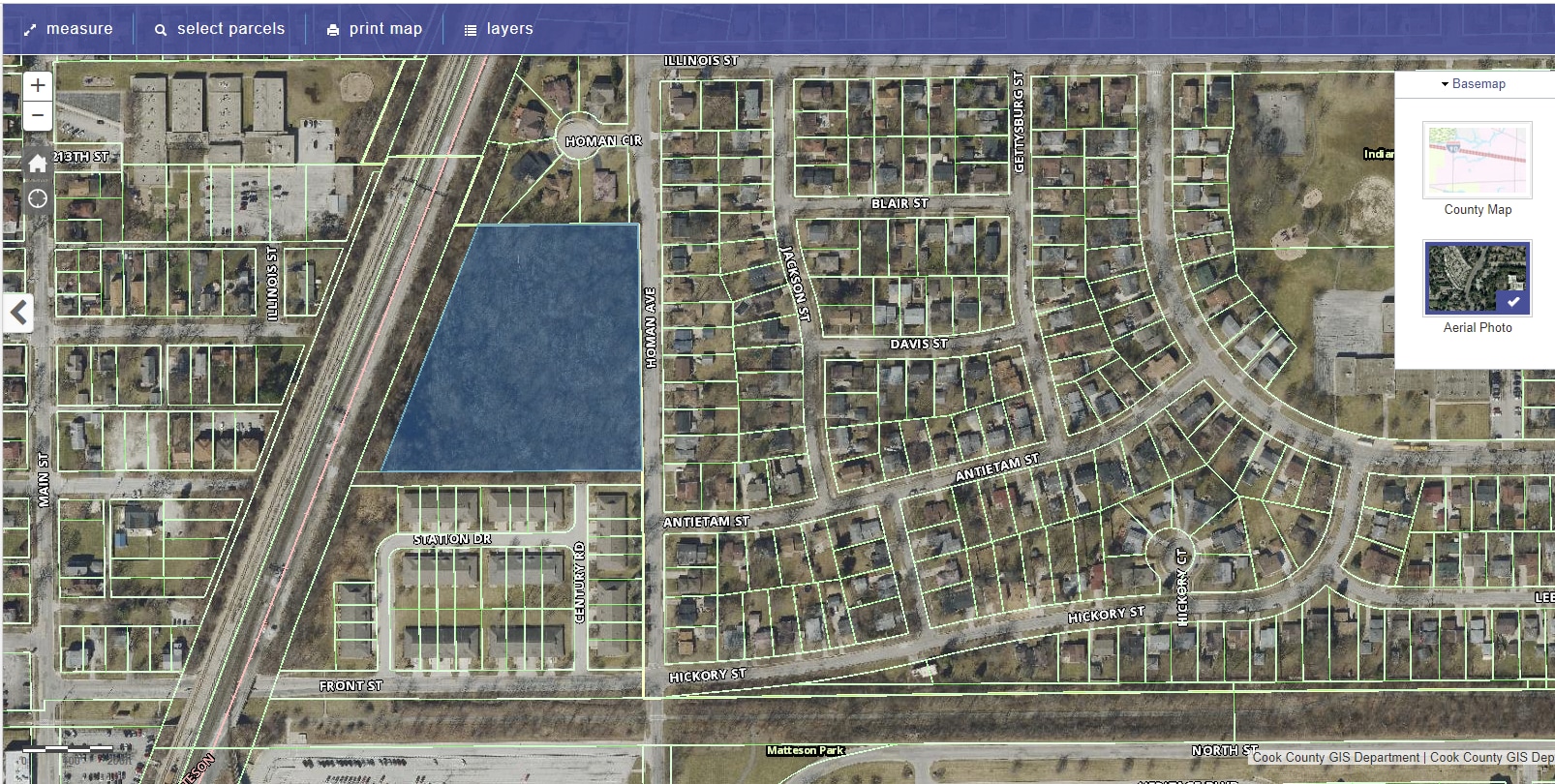
Task: Toggle the checkmark on Aerial Photo thumbnail
Action: tap(1512, 302)
